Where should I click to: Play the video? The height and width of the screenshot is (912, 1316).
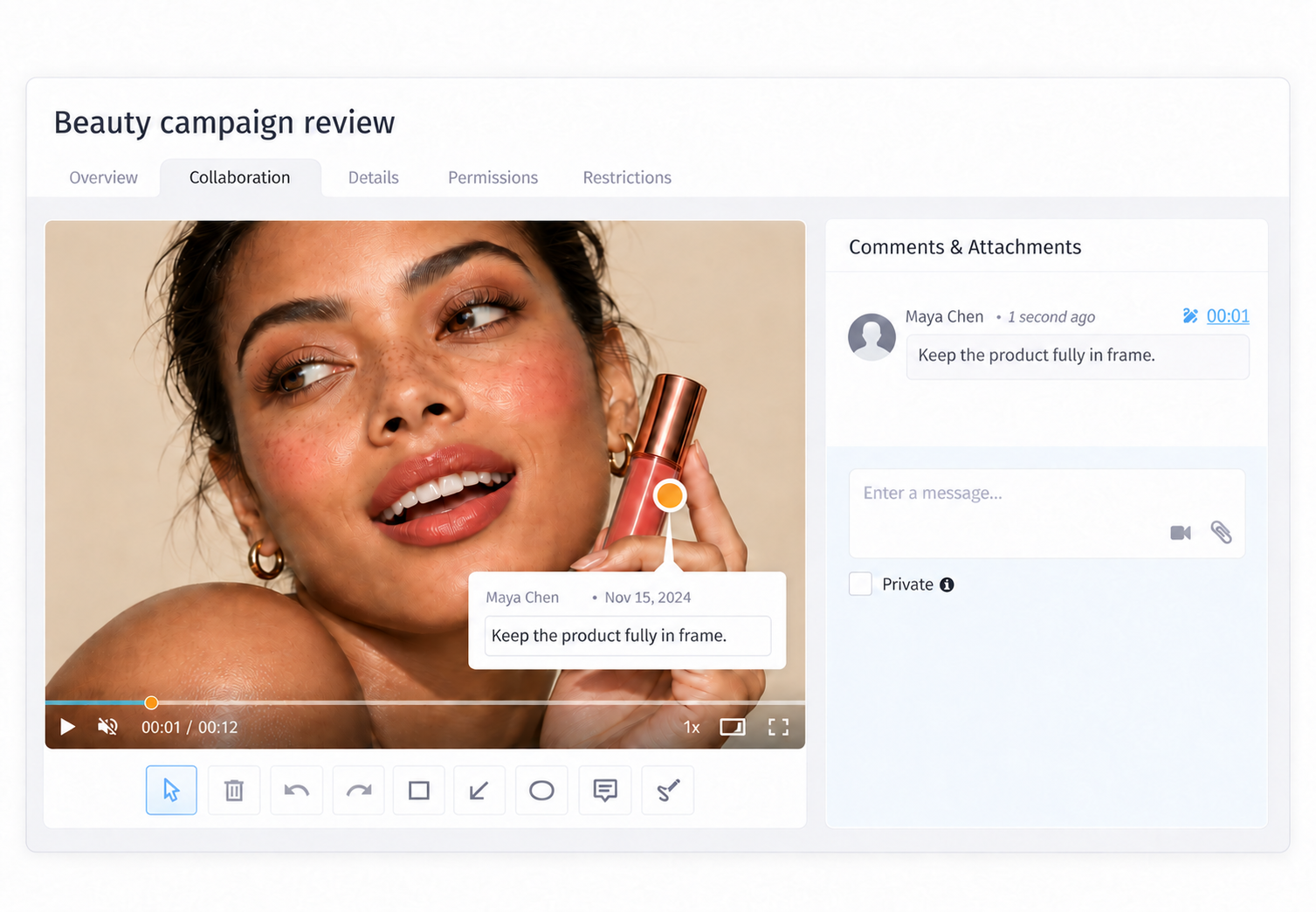click(67, 727)
